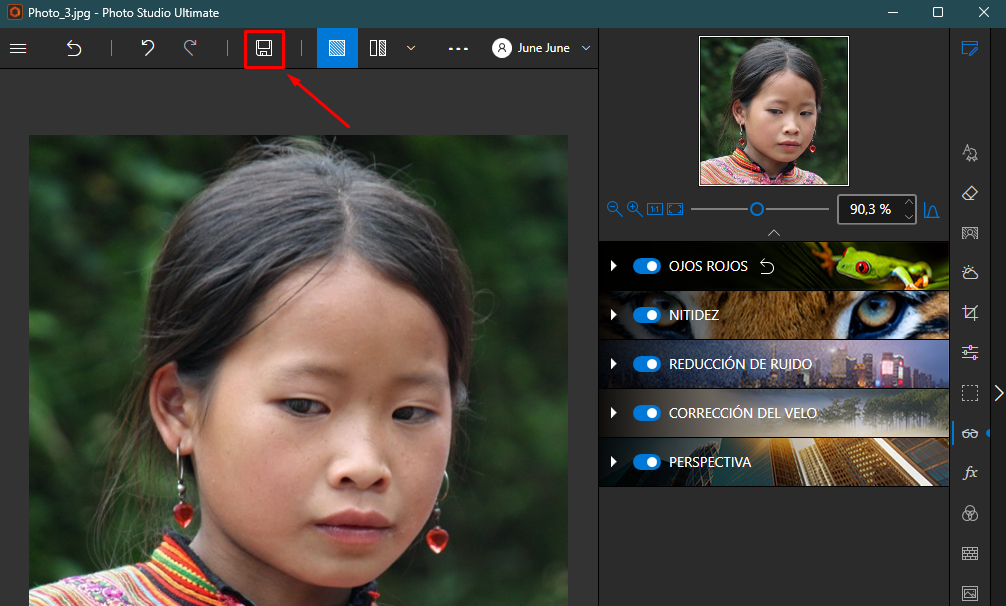The height and width of the screenshot is (606, 1006).
Task: Select the Eraser tool in the sidebar
Action: (x=970, y=193)
